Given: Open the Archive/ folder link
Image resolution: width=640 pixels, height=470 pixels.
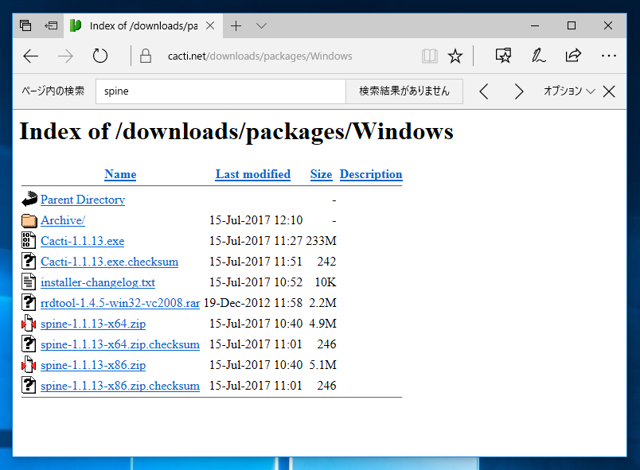Looking at the screenshot, I should 63,220.
